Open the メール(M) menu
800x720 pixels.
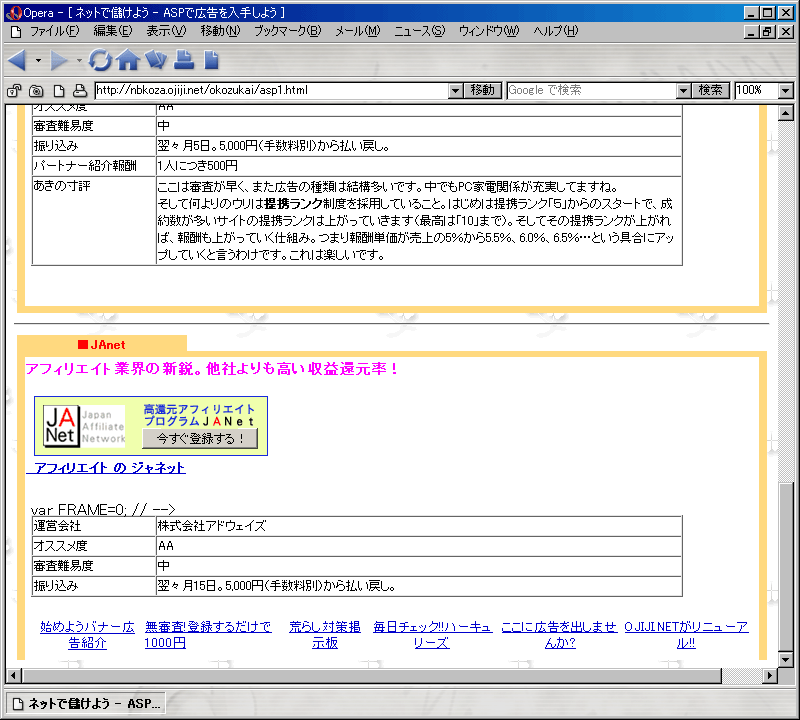(x=358, y=31)
